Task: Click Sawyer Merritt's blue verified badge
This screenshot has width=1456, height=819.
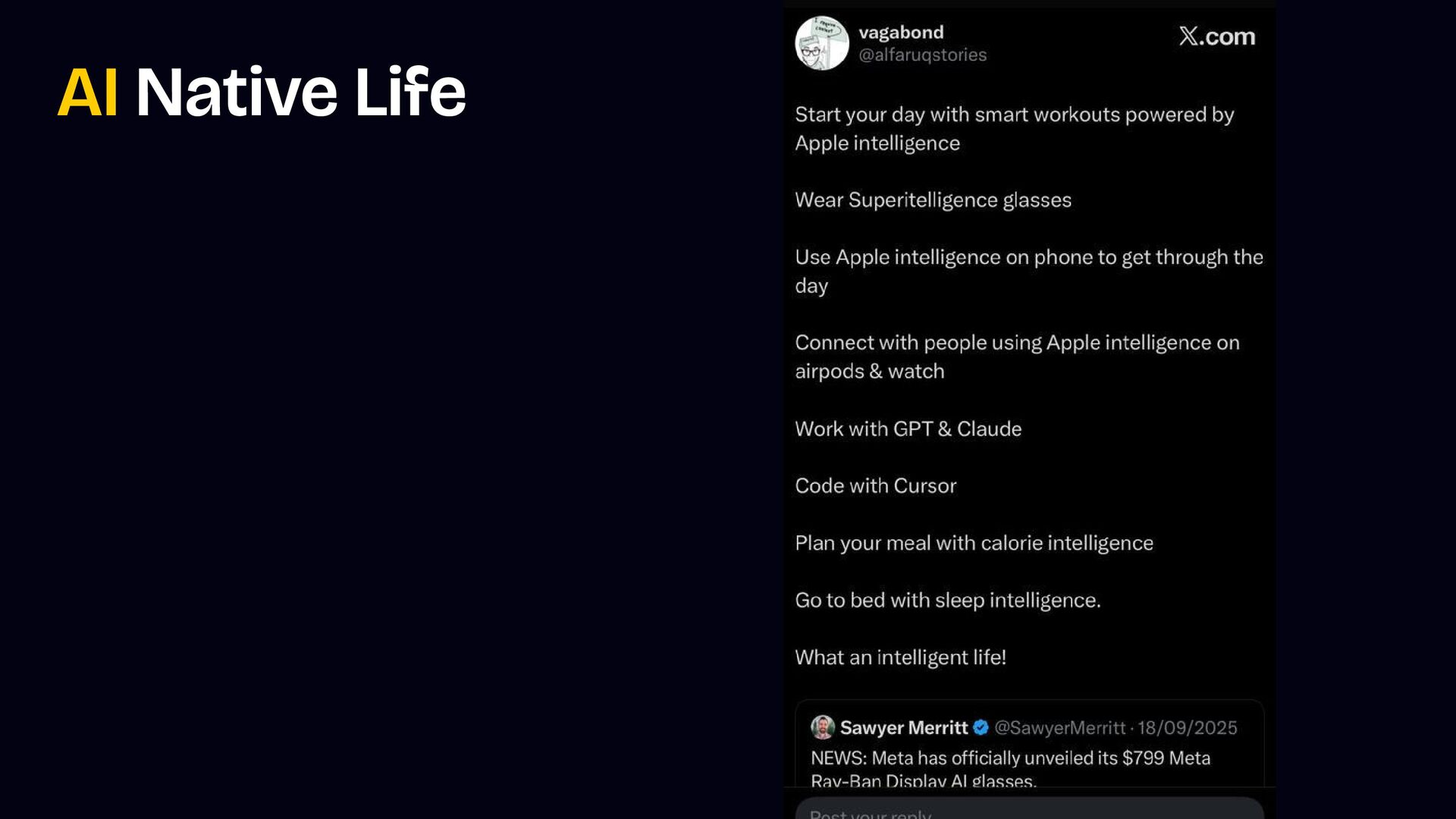Action: pos(981,727)
